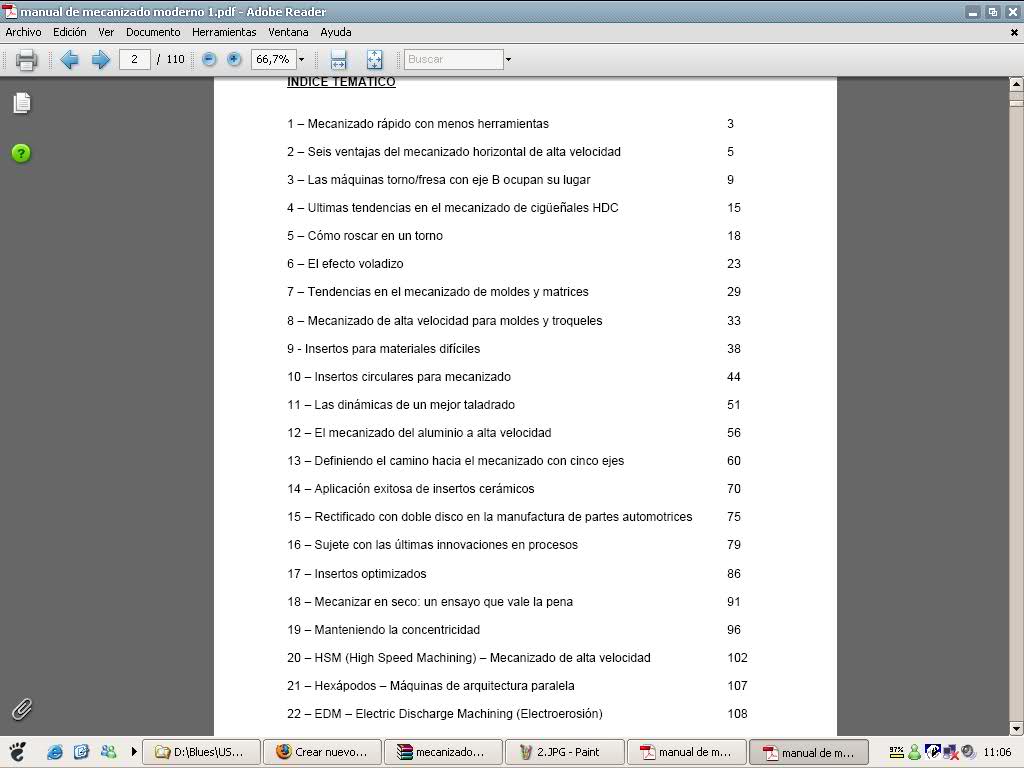Switch to D:\Blues\US taskbar window

(x=202, y=752)
